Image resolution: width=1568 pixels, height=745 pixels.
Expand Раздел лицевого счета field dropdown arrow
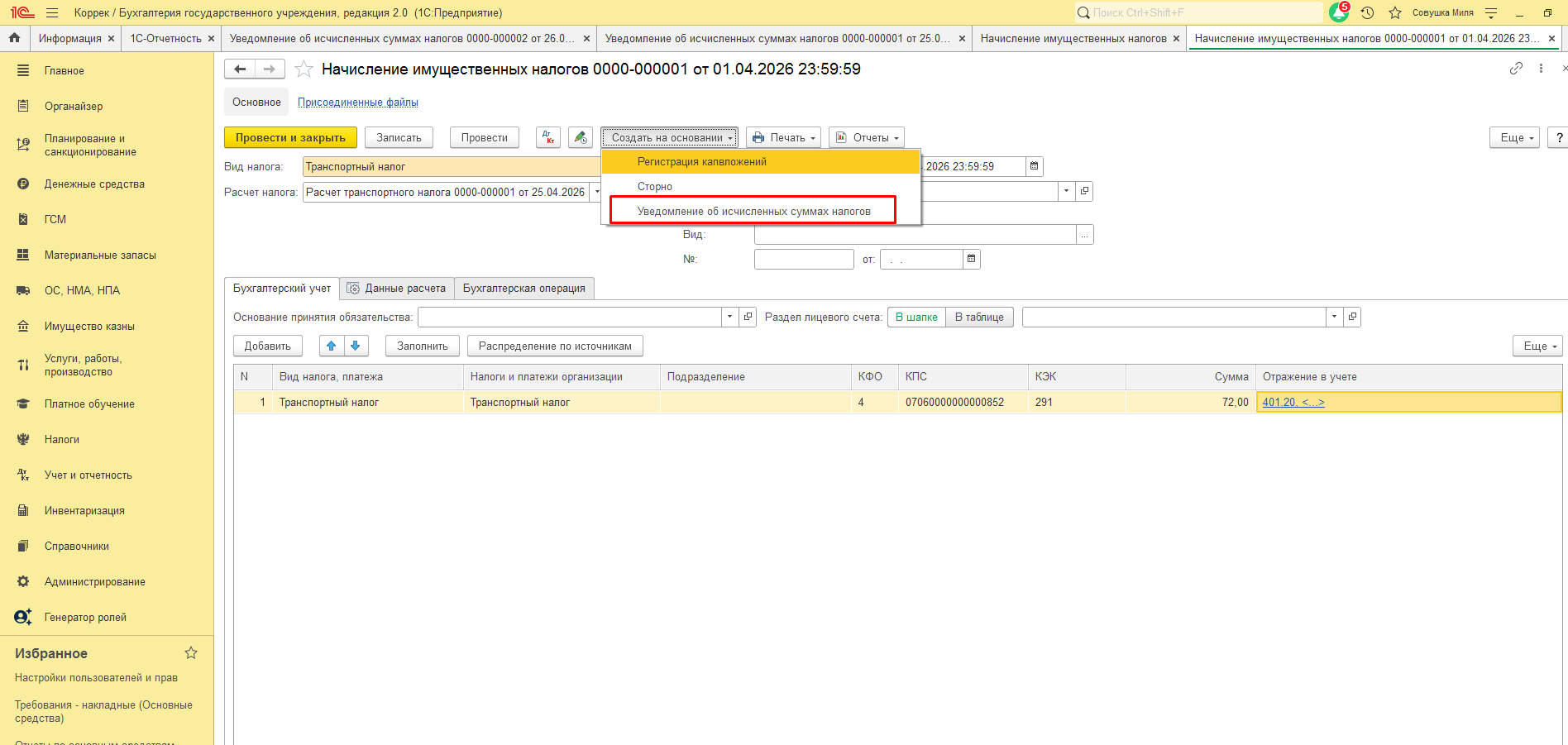[1334, 317]
